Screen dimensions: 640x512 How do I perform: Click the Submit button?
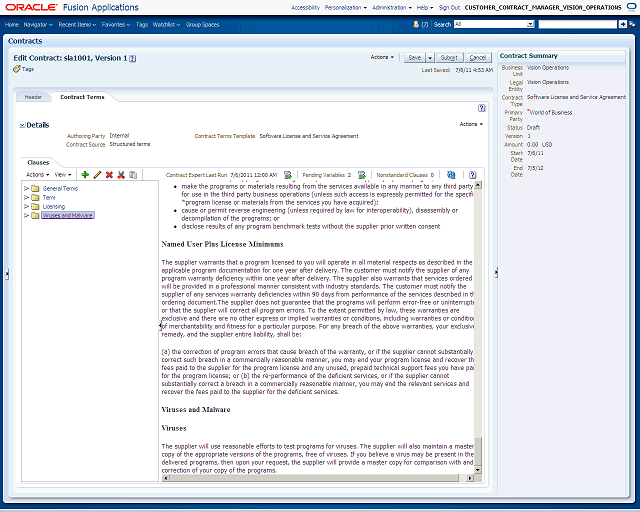(449, 58)
